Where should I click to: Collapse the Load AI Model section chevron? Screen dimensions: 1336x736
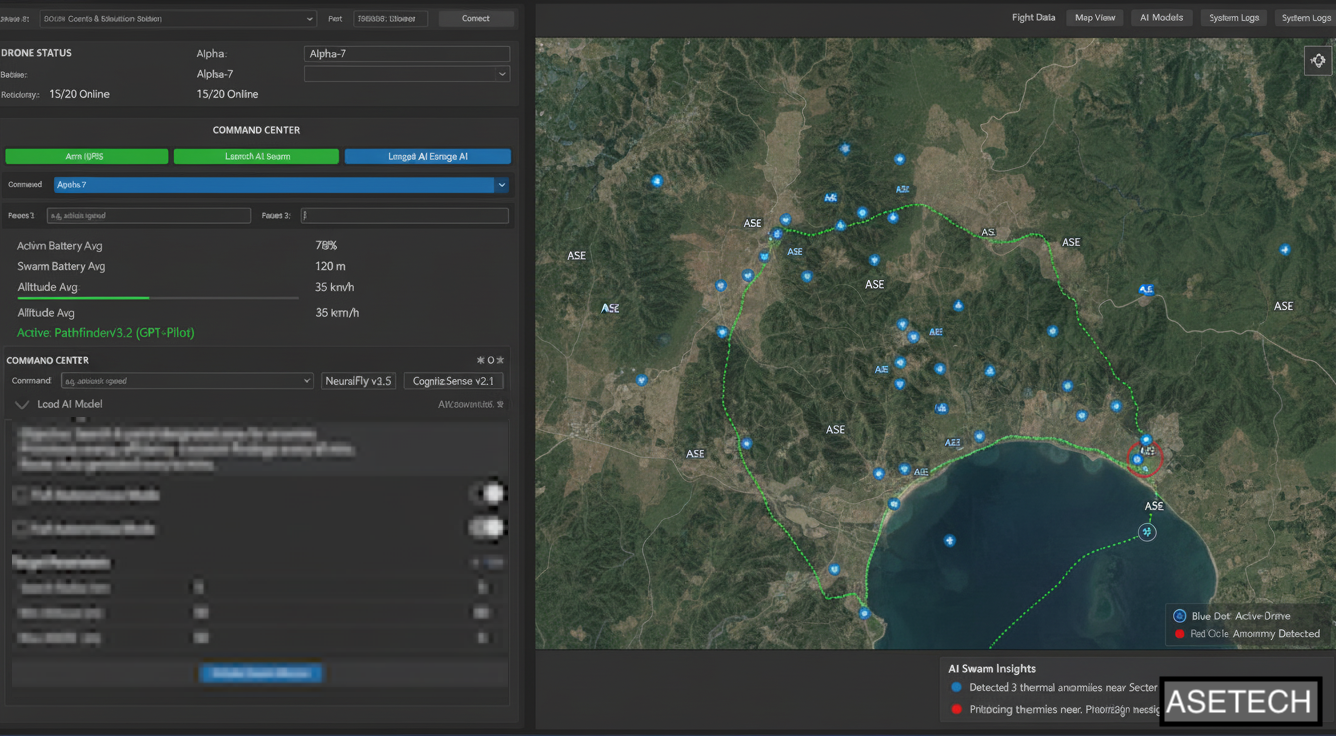point(22,405)
